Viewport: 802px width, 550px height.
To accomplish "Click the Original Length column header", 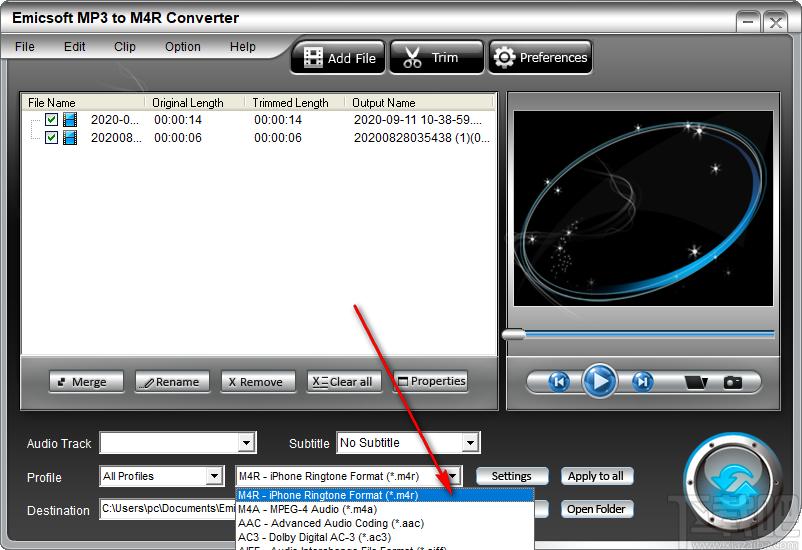I will pyautogui.click(x=194, y=103).
